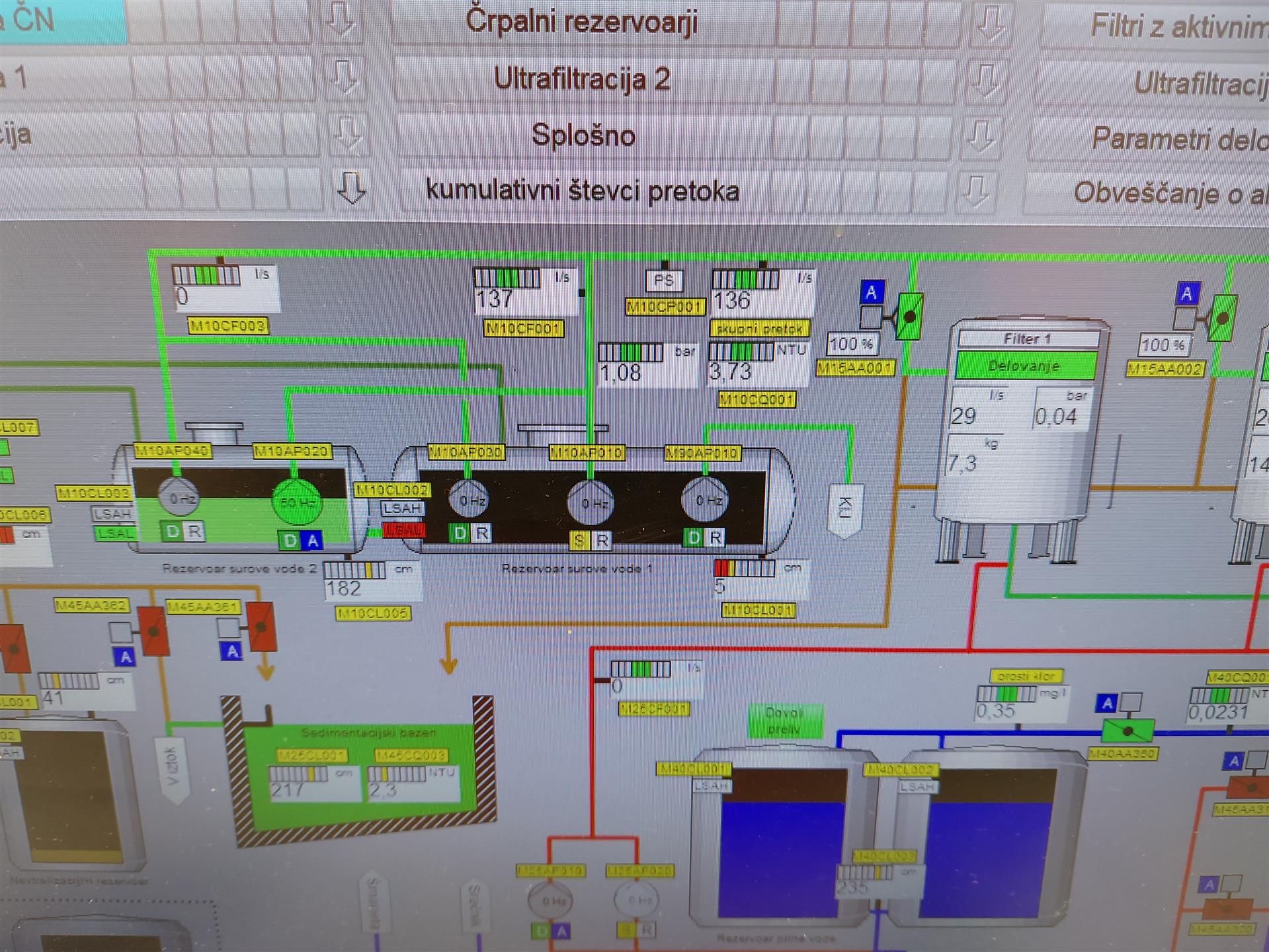Viewport: 1269px width, 952px height.
Task: Click the M10CF001 flow bar gauge
Action: [507, 278]
